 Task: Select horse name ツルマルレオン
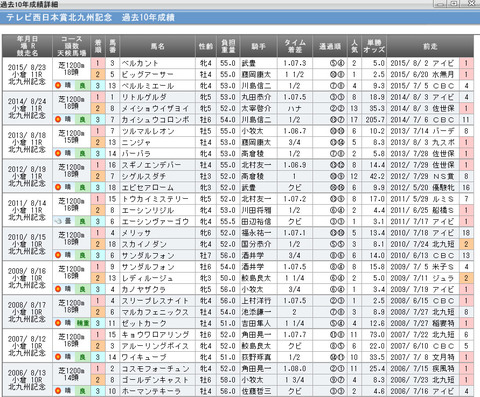point(148,131)
